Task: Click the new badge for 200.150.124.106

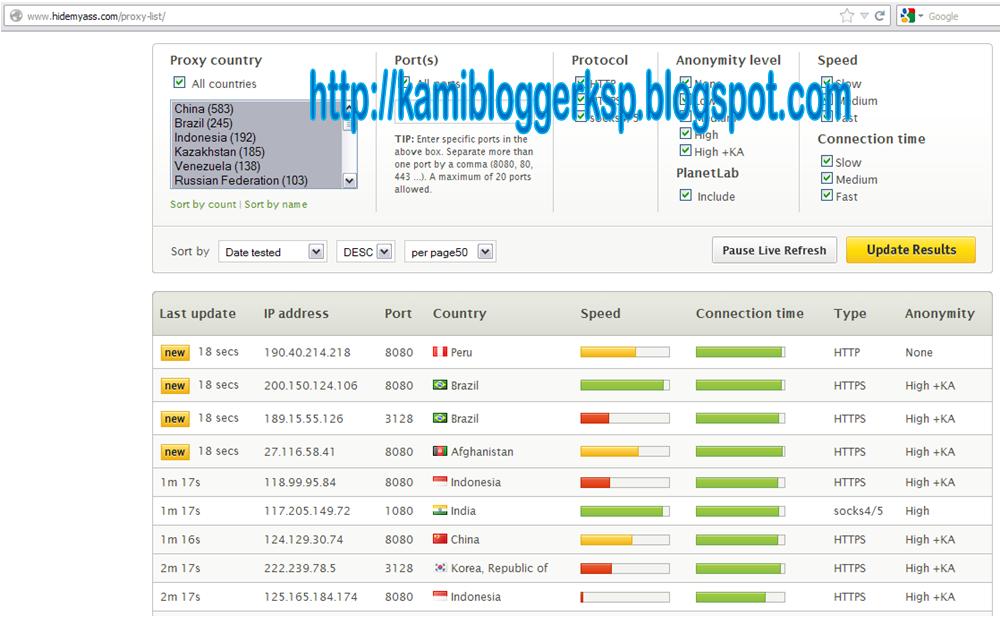Action: (x=175, y=386)
